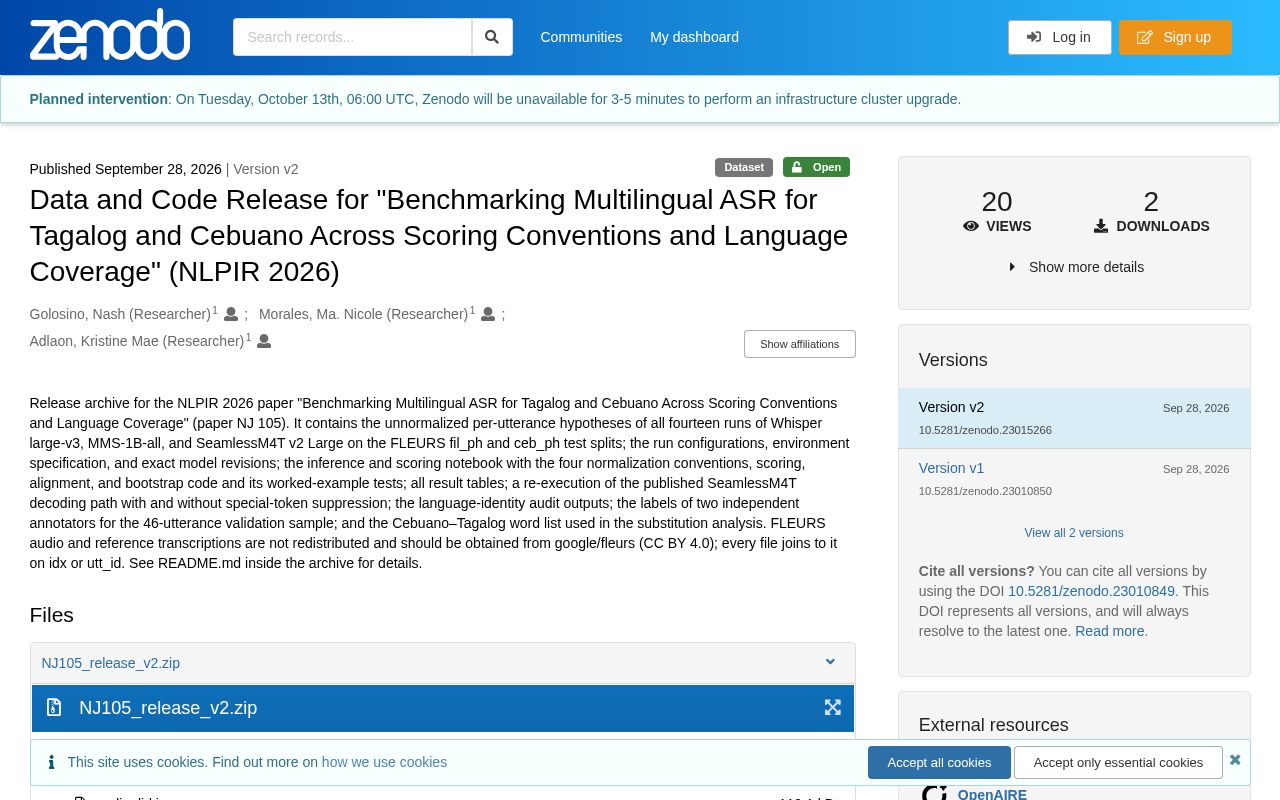Click fullscreen icon on NJ105_release_v2.zip preview
Viewport: 1280px width, 800px height.
click(x=833, y=707)
